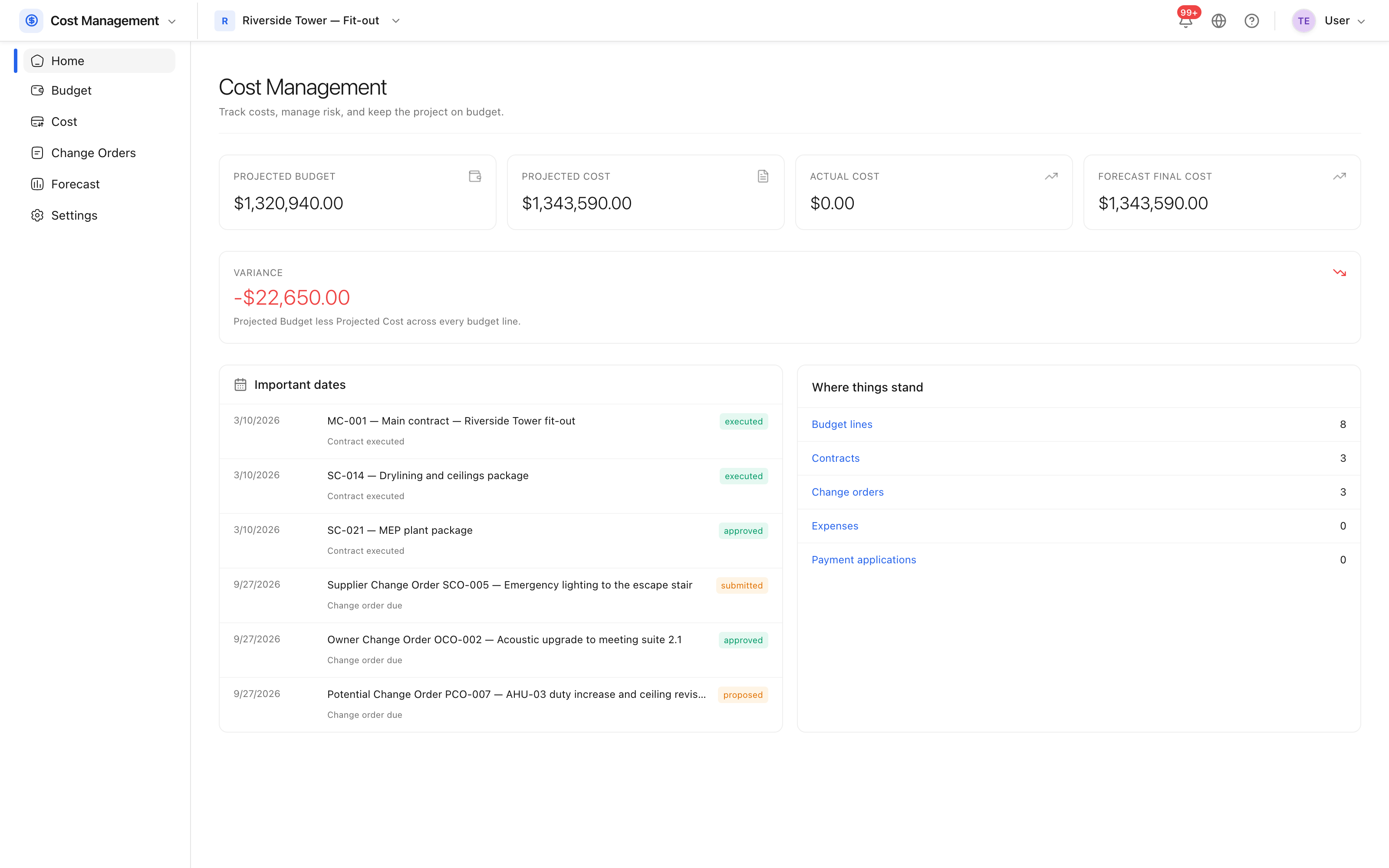This screenshot has width=1389, height=868.
Task: Select SC-021 — MEP plant package entry
Action: [x=399, y=530]
